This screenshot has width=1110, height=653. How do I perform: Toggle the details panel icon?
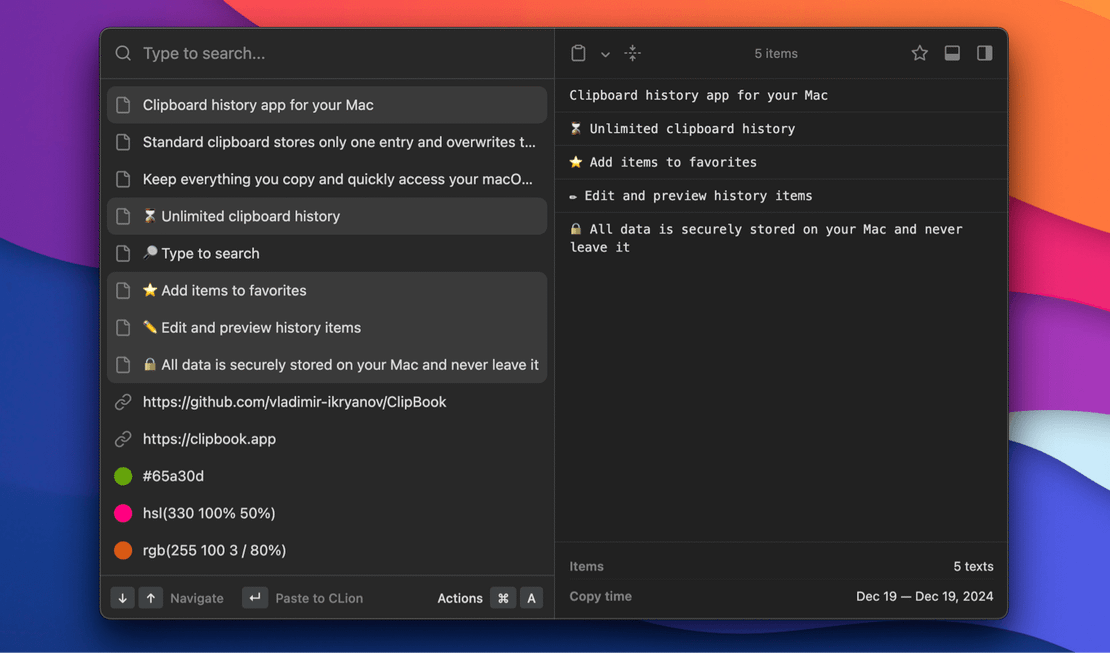click(952, 53)
